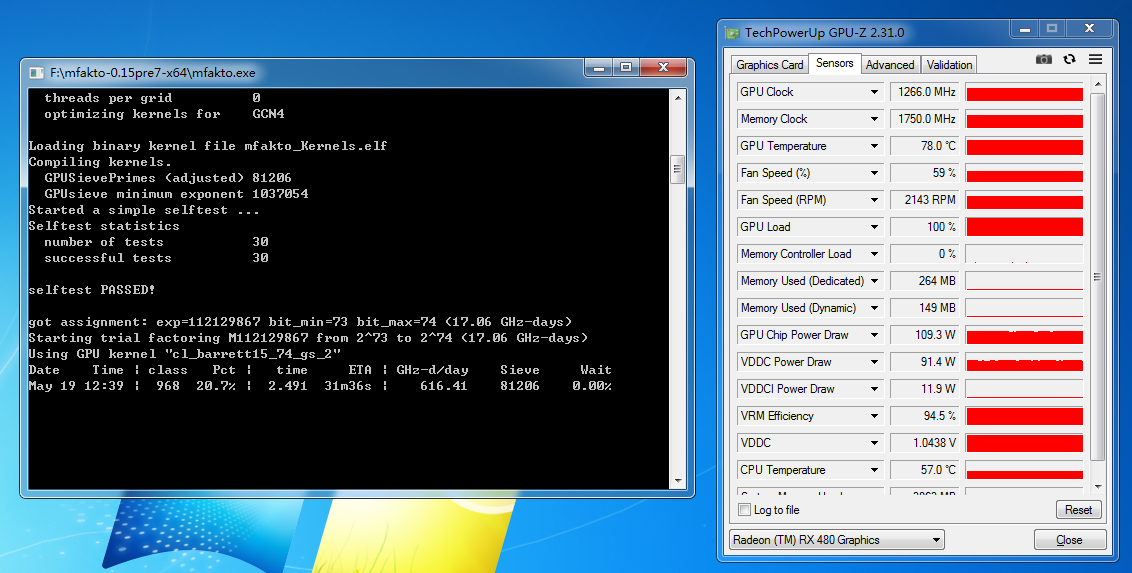Click the GPU-Z sensor list scroll-down arrow
Screen dimensions: 1132x573
pyautogui.click(x=1097, y=488)
